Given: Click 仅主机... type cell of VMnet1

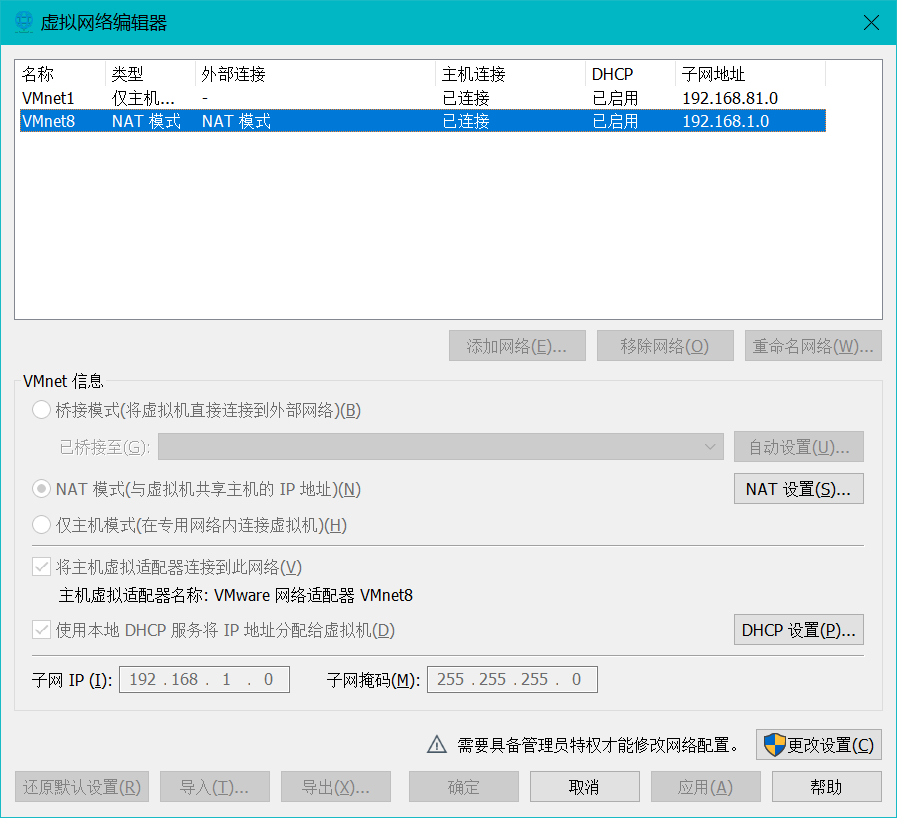Looking at the screenshot, I should tap(143, 98).
